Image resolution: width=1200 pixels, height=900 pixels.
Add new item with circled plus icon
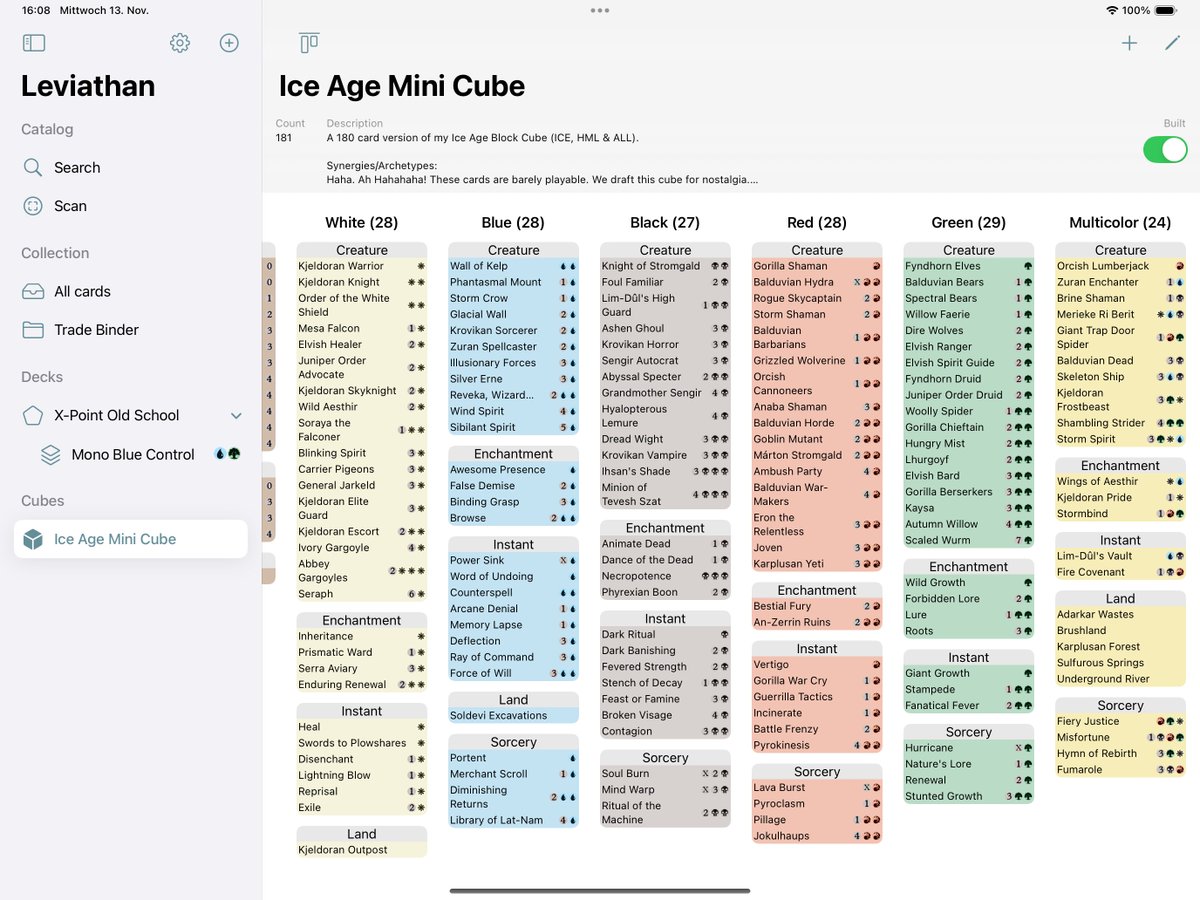229,43
